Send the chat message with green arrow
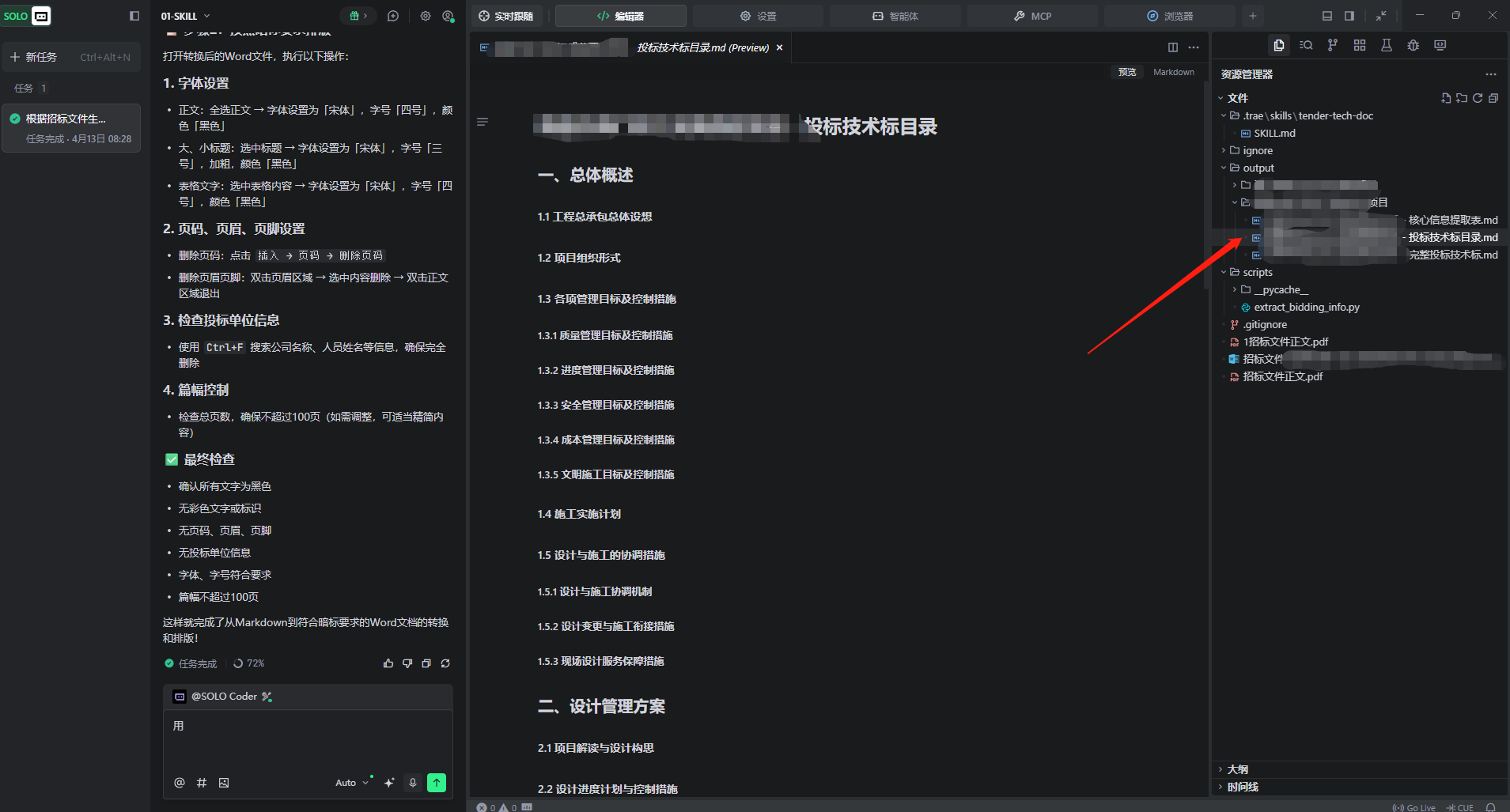Image resolution: width=1510 pixels, height=812 pixels. click(437, 783)
